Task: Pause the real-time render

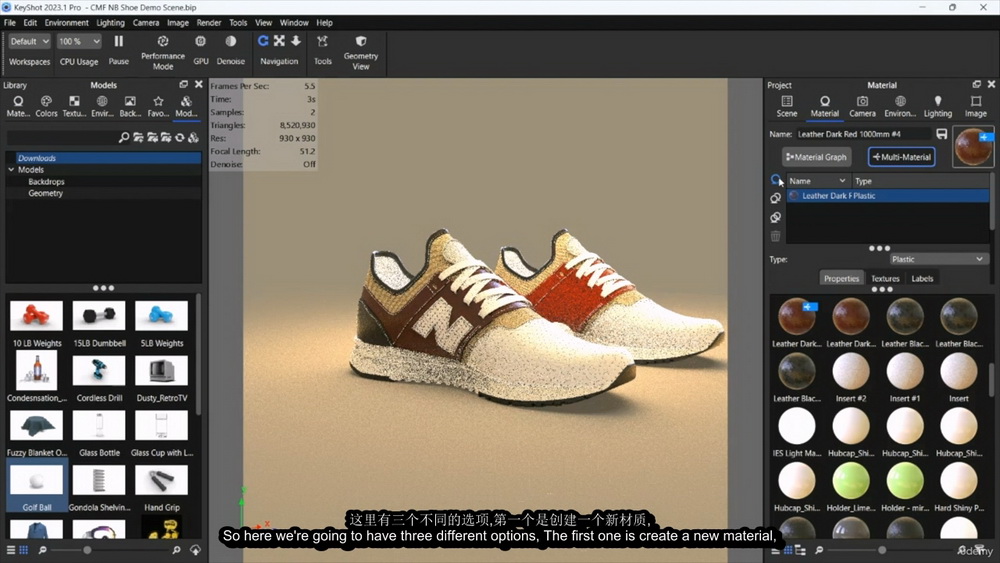Action: pyautogui.click(x=119, y=50)
